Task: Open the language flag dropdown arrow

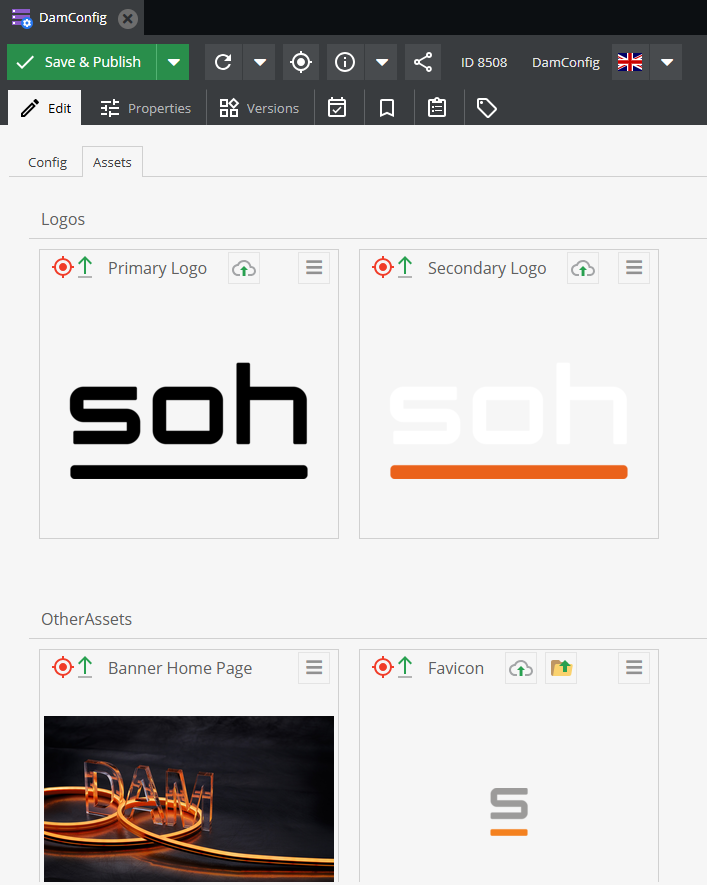Action: pos(667,62)
